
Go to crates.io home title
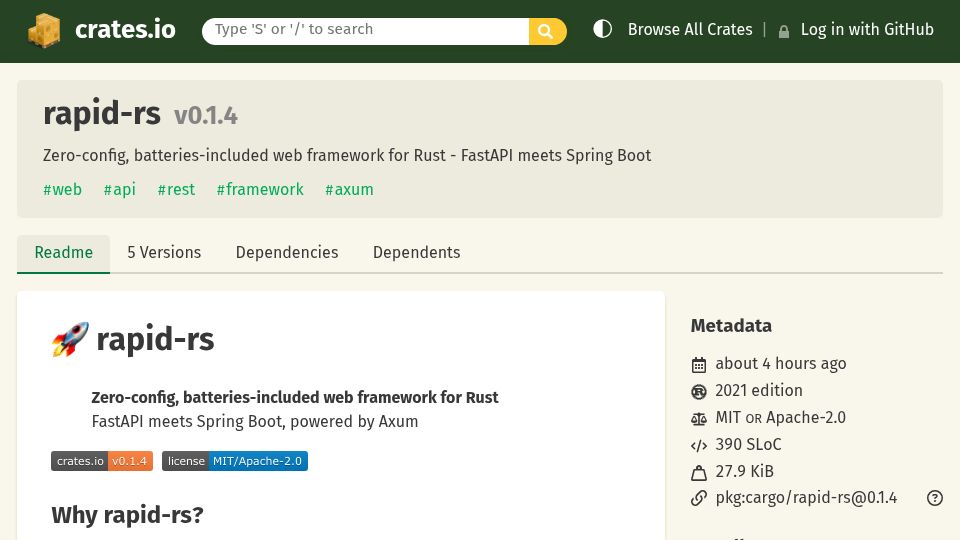pos(125,29)
